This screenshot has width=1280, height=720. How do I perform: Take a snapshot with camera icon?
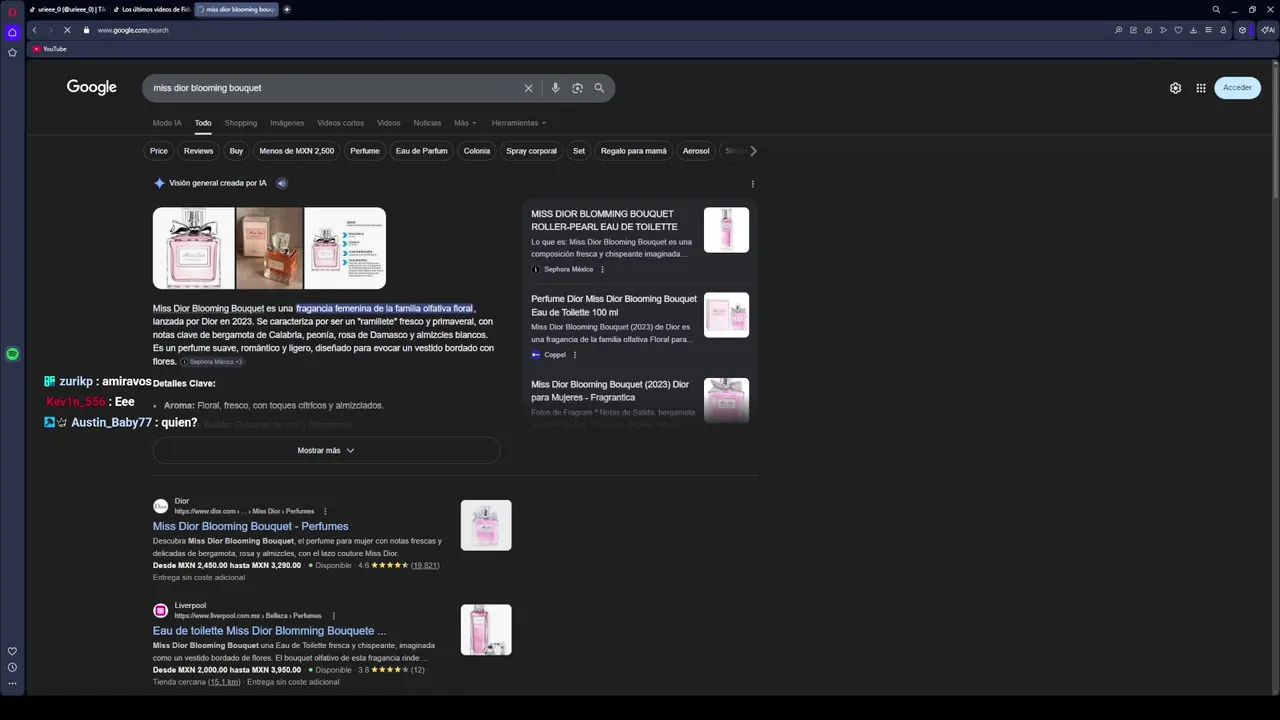1148,30
